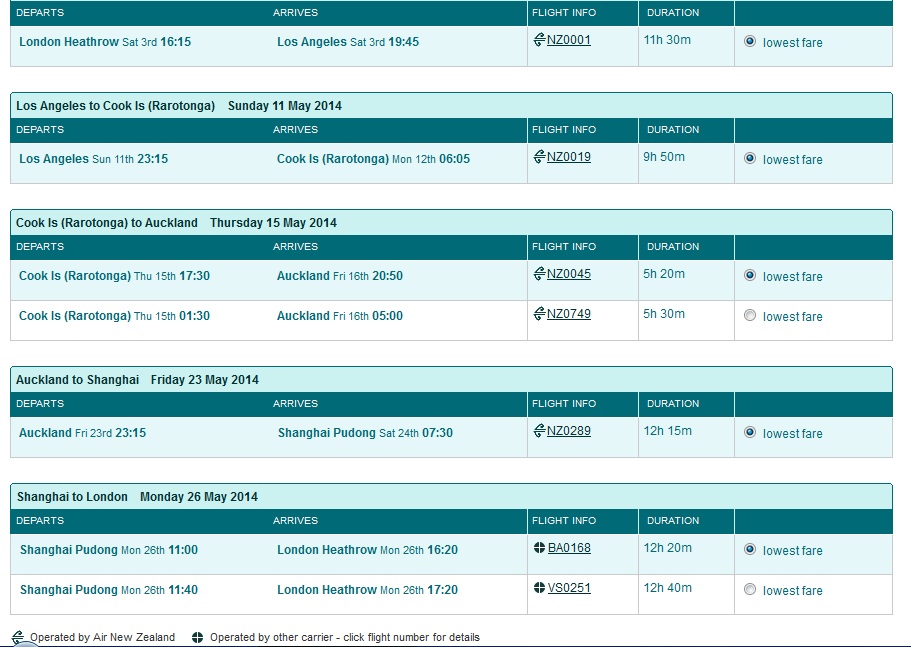Viewport: 911px width, 647px height.
Task: Select lowest fare radio for BA0168
Action: [x=750, y=549]
